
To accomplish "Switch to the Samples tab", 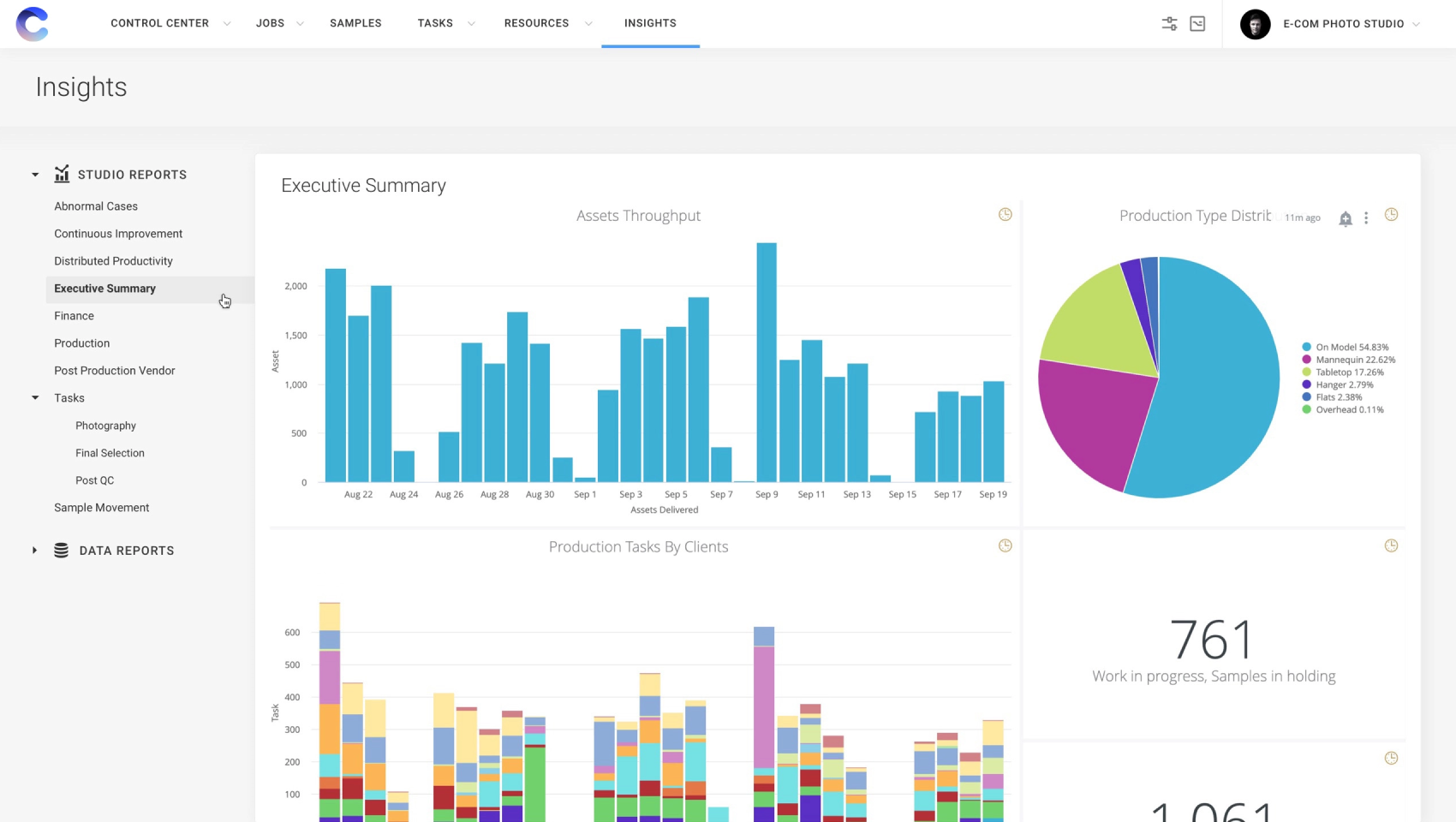I will click(x=355, y=23).
